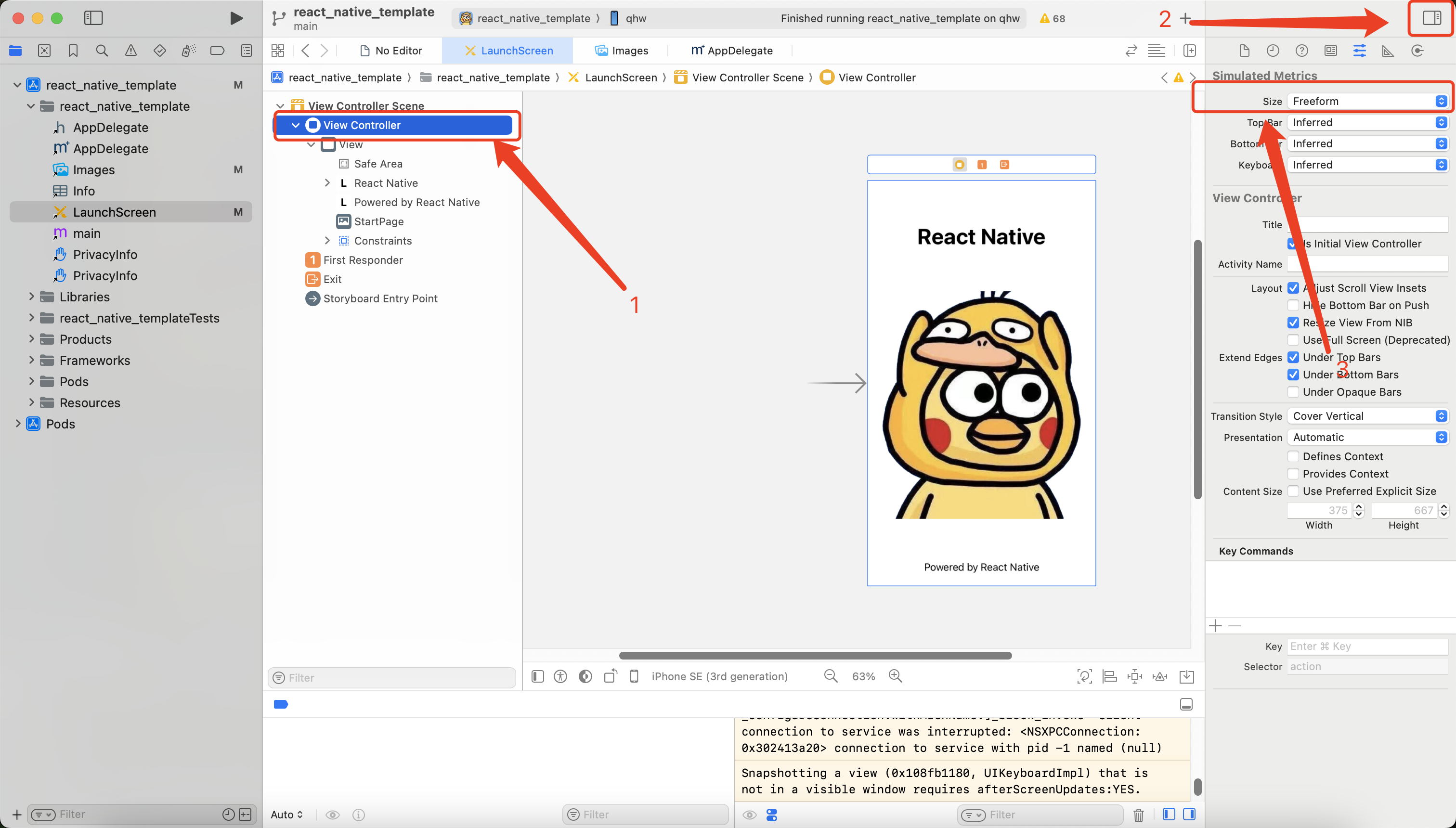Image resolution: width=1456 pixels, height=828 pixels.
Task: Check Defines Context option
Action: click(x=1293, y=456)
